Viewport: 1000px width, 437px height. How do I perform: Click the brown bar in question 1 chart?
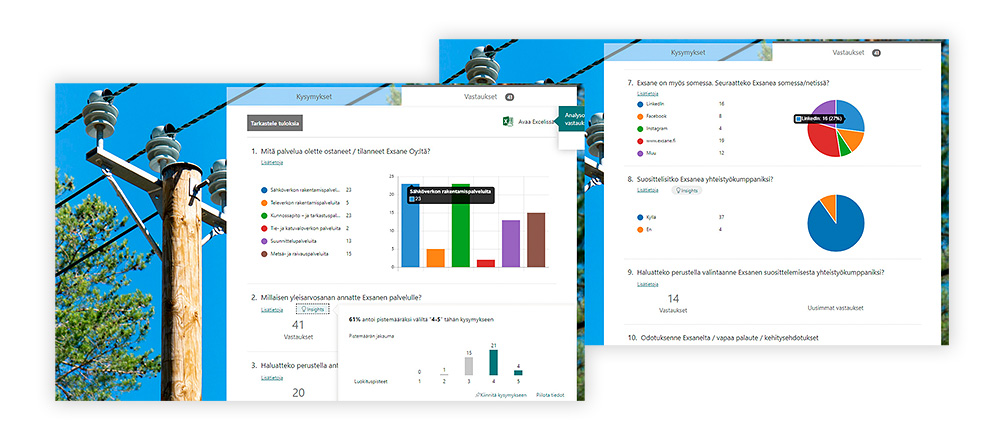[536, 240]
